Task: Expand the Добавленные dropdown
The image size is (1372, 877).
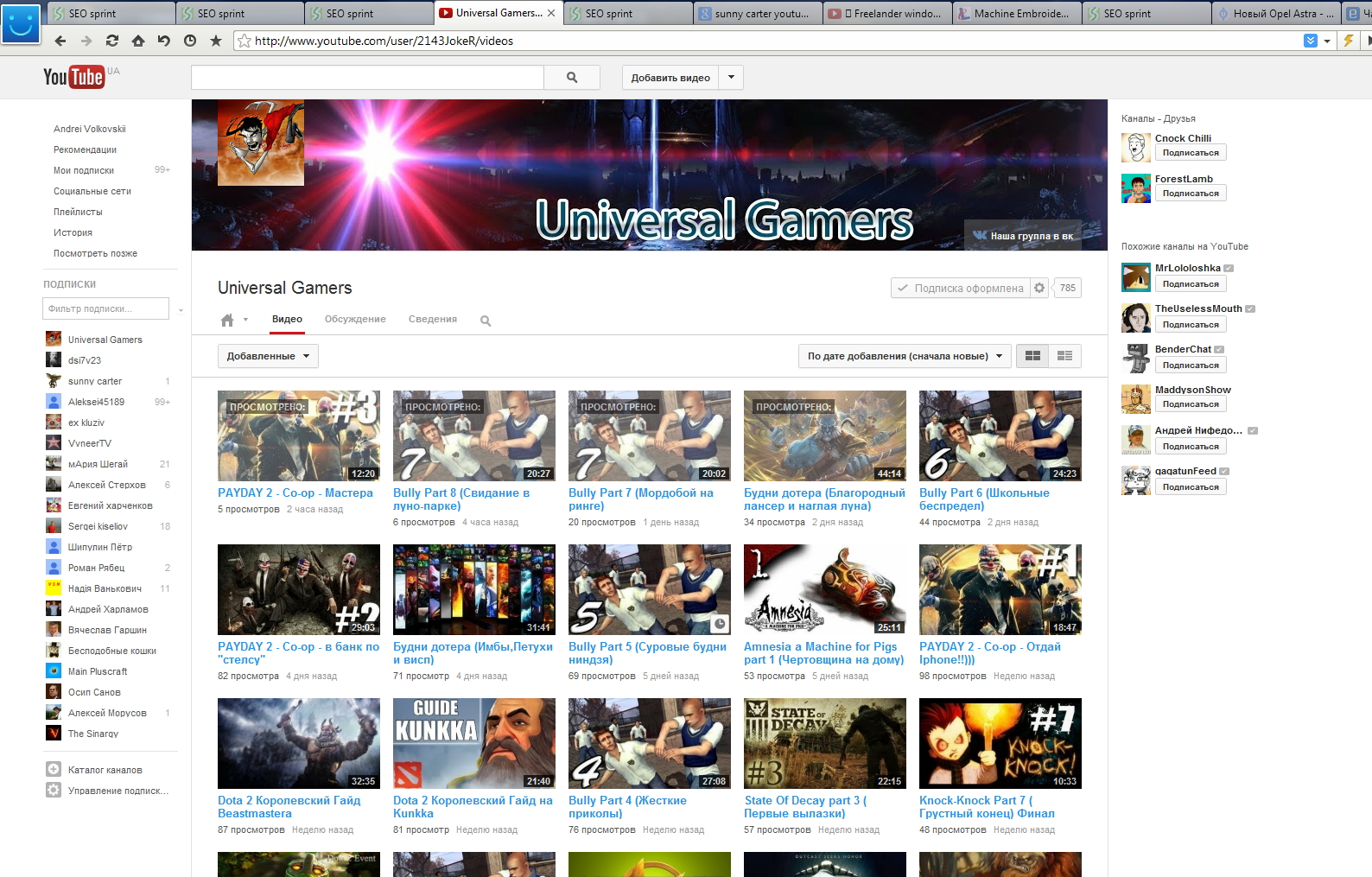Action: pos(268,356)
